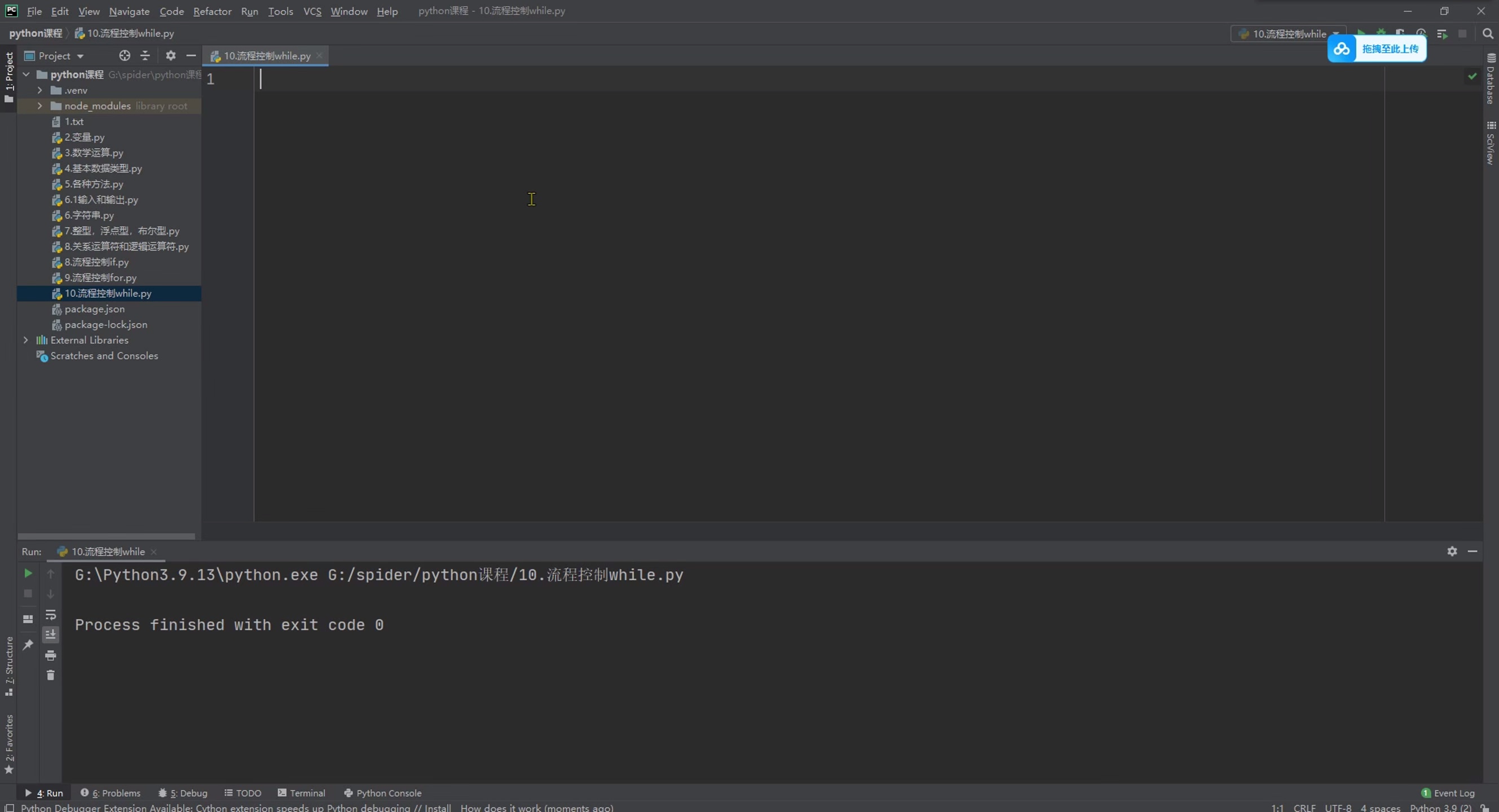
Task: Expand External Libraries tree node
Action: tap(25, 339)
